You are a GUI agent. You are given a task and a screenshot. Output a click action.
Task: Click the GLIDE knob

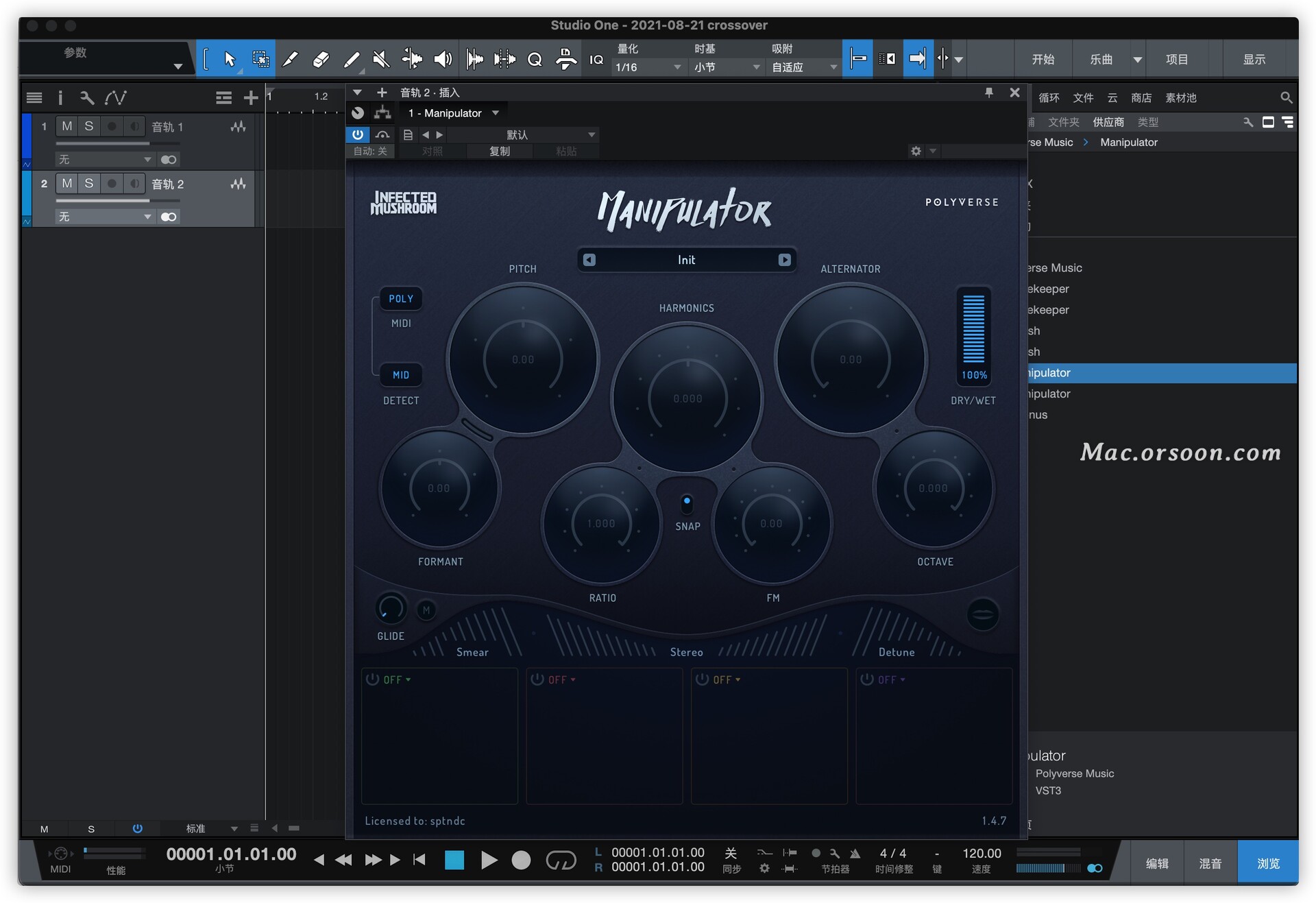point(391,608)
